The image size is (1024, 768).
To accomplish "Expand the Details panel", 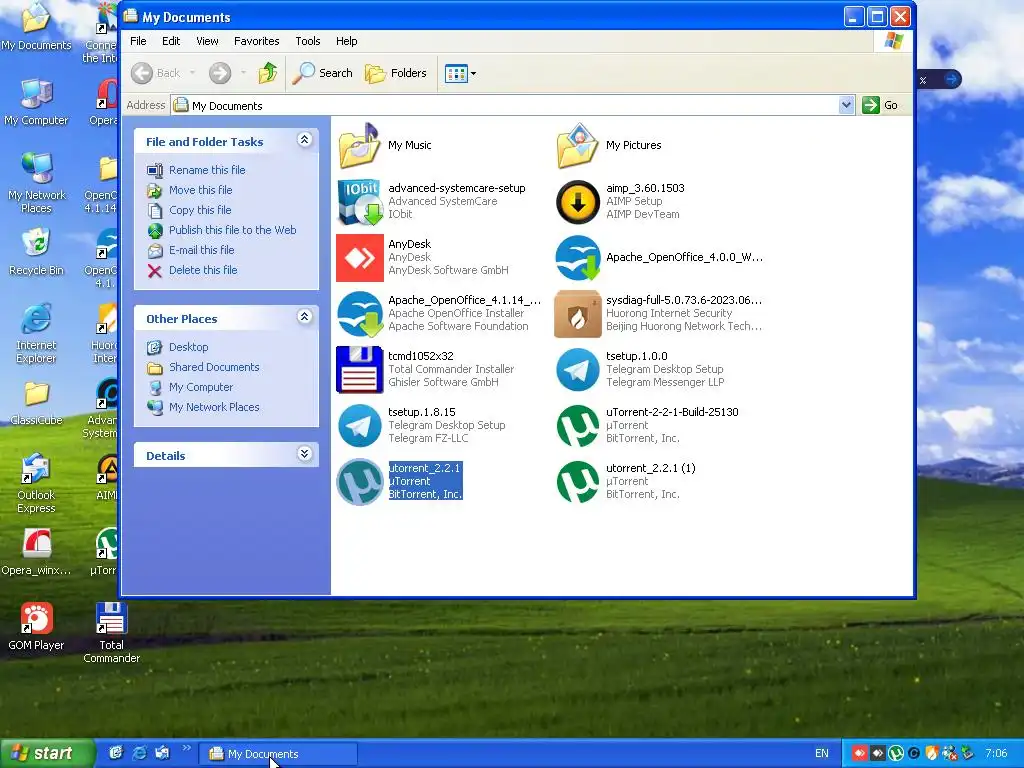I will click(304, 454).
